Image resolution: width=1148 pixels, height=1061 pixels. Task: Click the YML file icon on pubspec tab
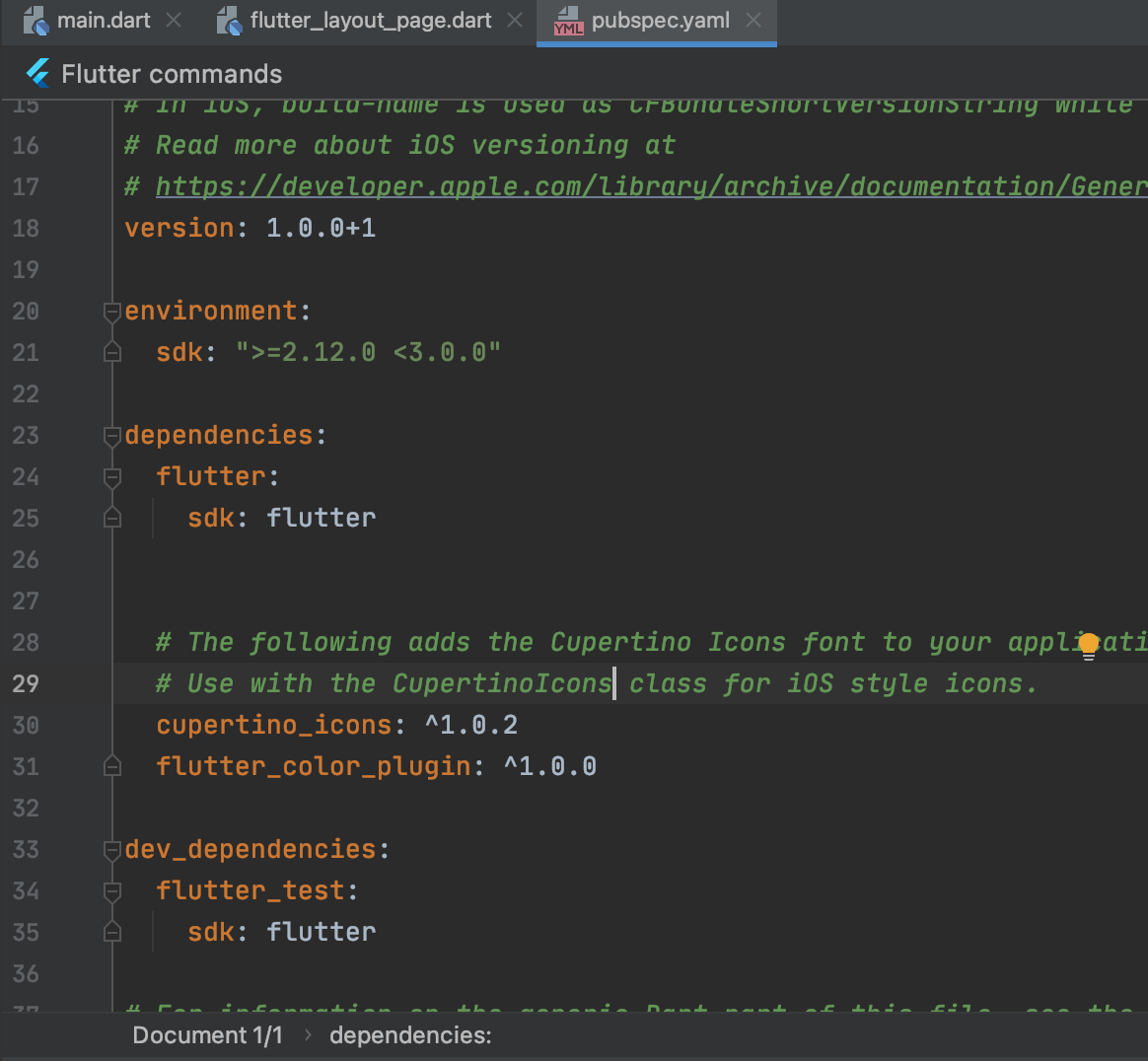(568, 21)
